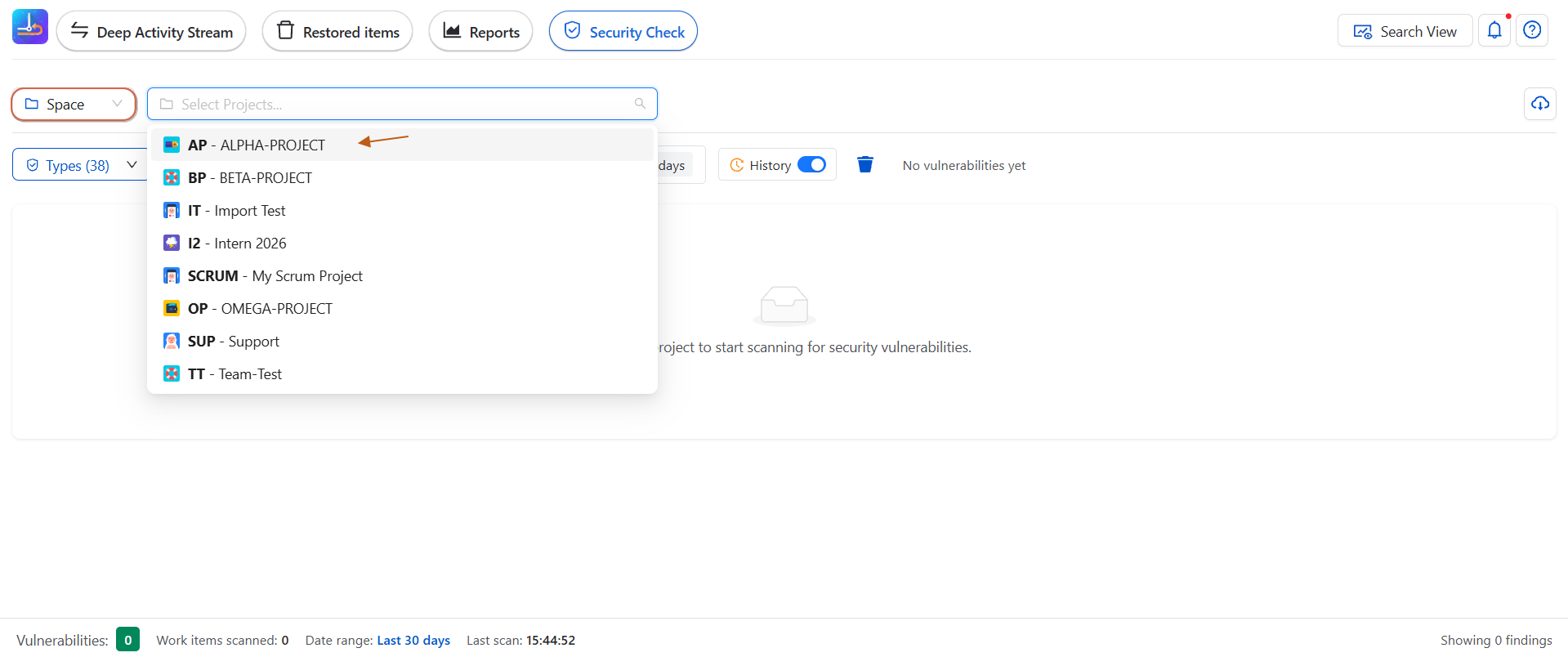This screenshot has width=1568, height=657.
Task: Click the magnifier icon in Select Projects
Action: [x=640, y=104]
